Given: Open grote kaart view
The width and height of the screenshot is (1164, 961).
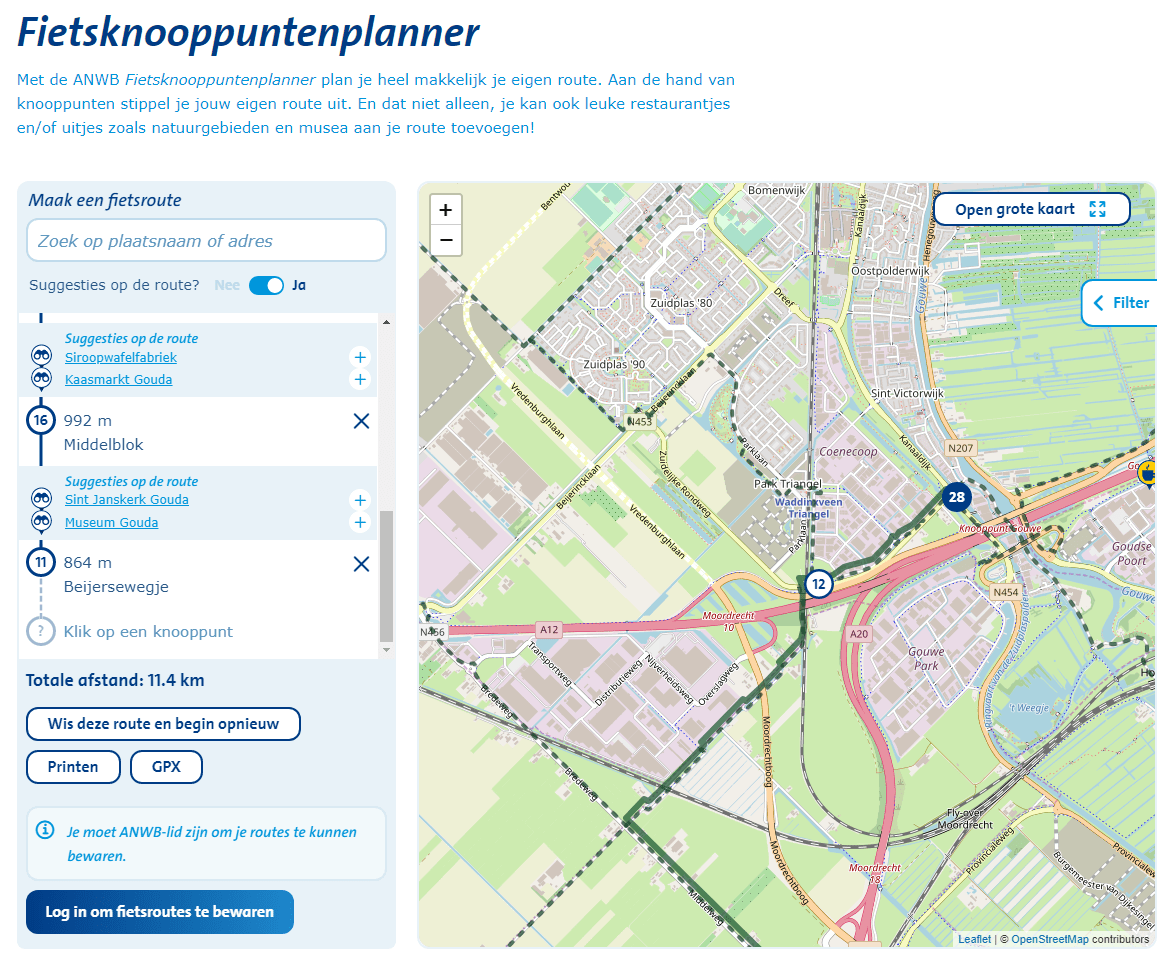Looking at the screenshot, I should (1031, 209).
